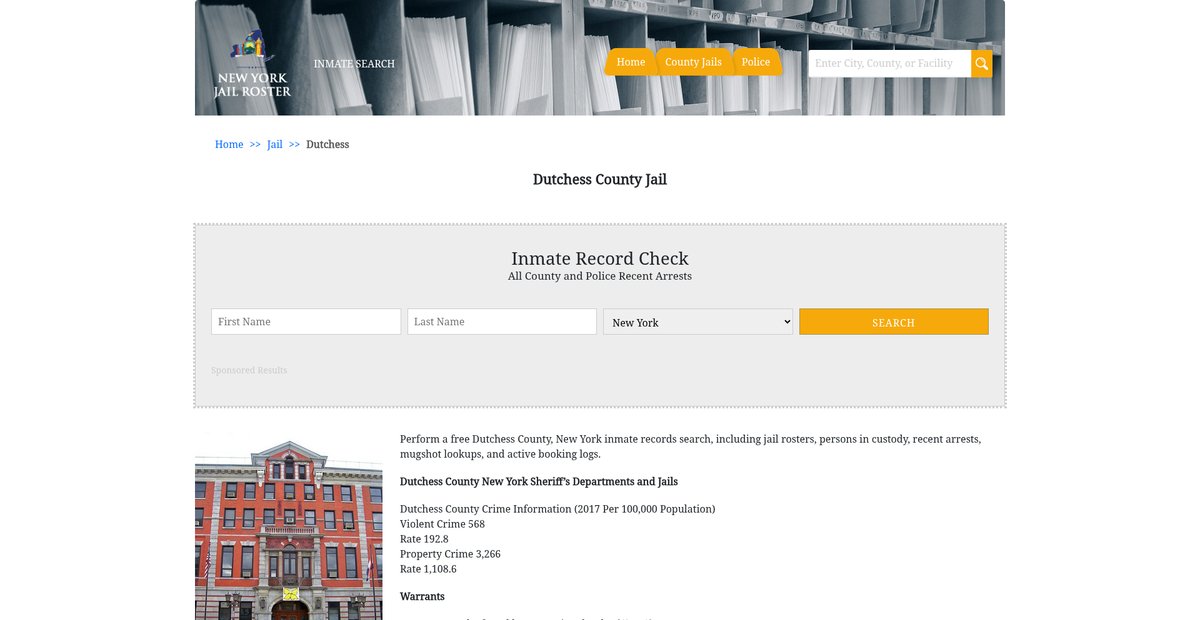Click the New York Jail Roster logo

[252, 63]
